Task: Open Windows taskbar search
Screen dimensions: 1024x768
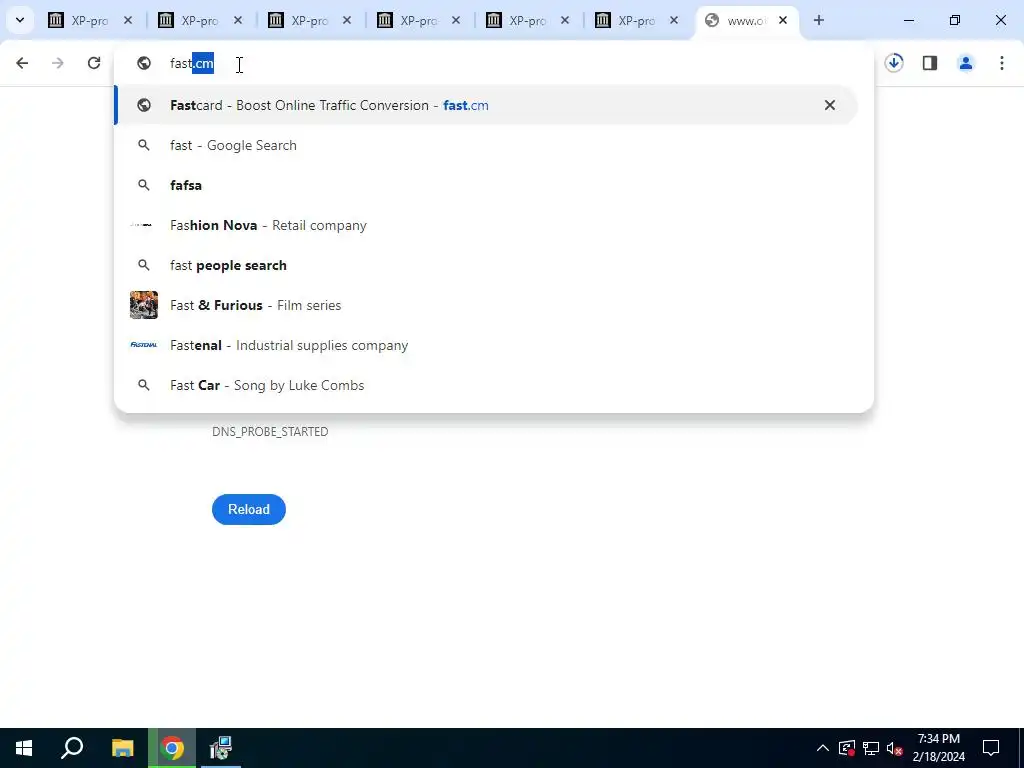Action: pyautogui.click(x=72, y=748)
